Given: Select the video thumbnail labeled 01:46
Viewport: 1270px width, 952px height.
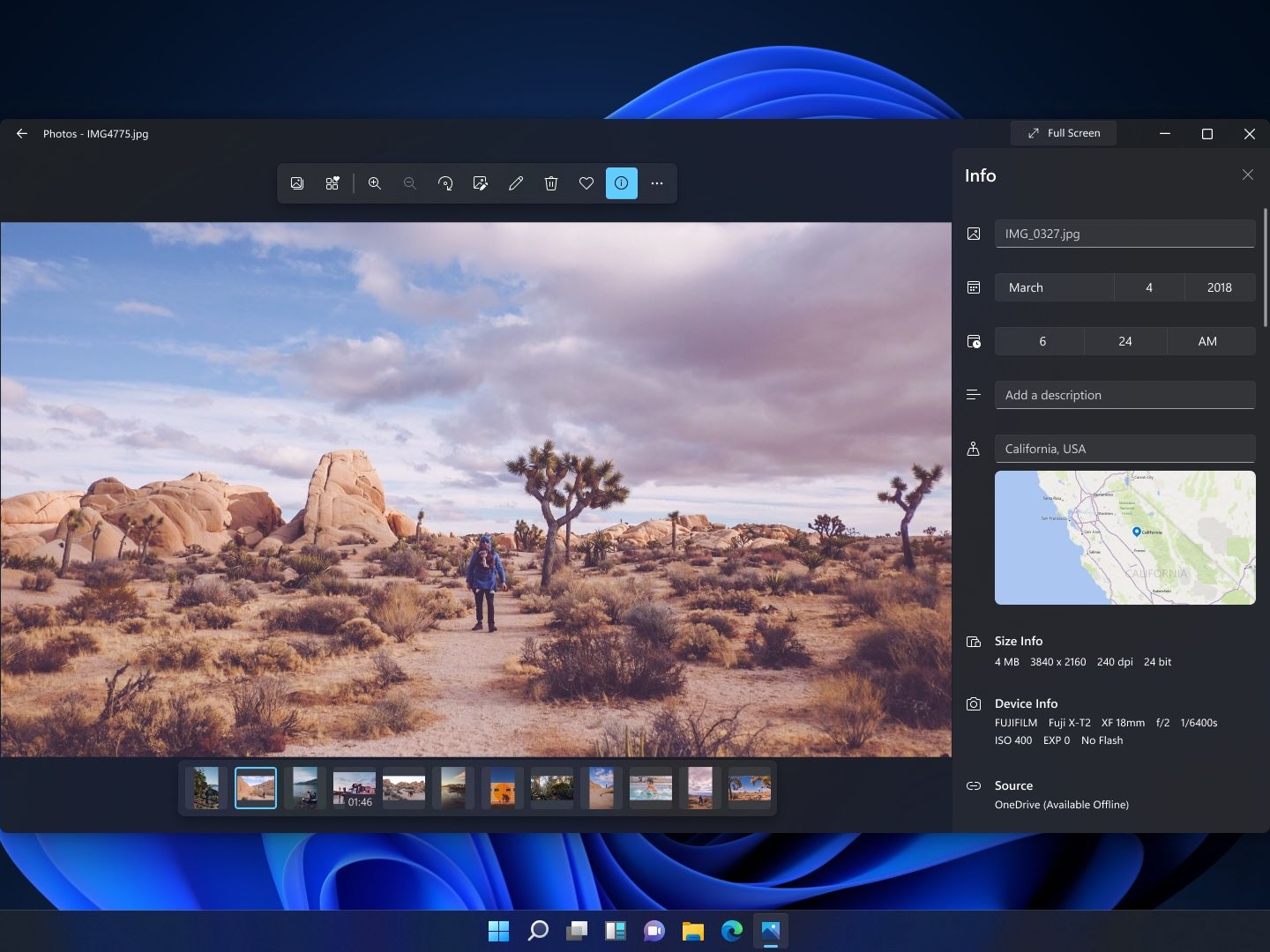Looking at the screenshot, I should [x=355, y=788].
